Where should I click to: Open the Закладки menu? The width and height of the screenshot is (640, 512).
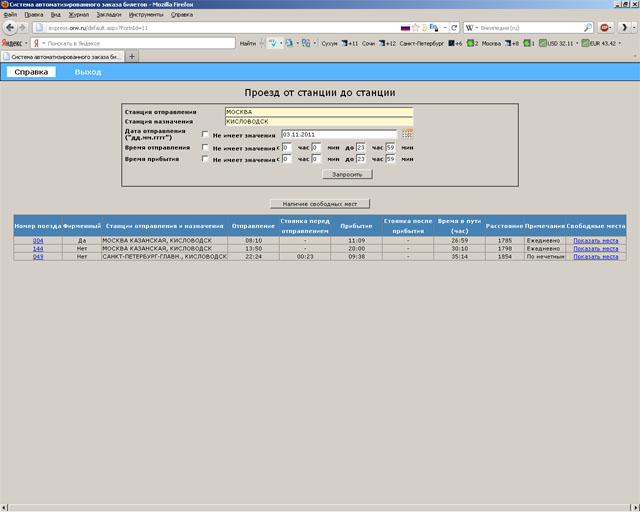[x=109, y=16]
